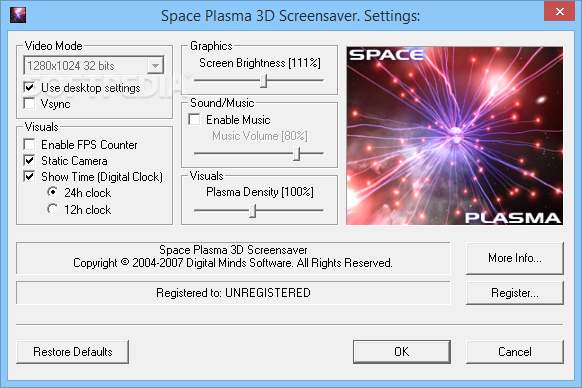This screenshot has width=582, height=388.
Task: Click the '1280x1024 32 bits' field text
Action: [x=71, y=66]
